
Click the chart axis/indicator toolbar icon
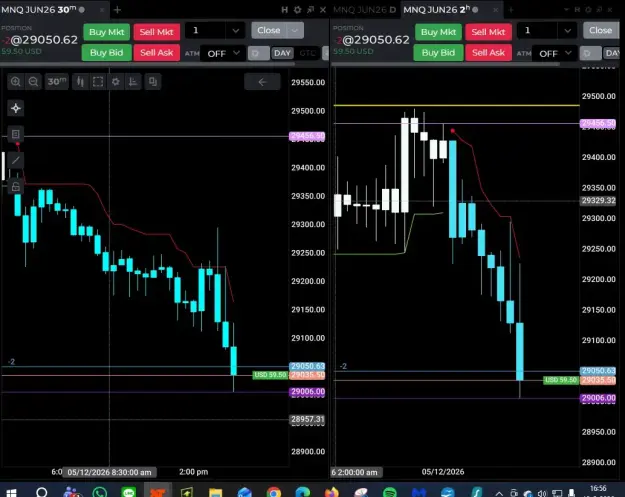(133, 82)
